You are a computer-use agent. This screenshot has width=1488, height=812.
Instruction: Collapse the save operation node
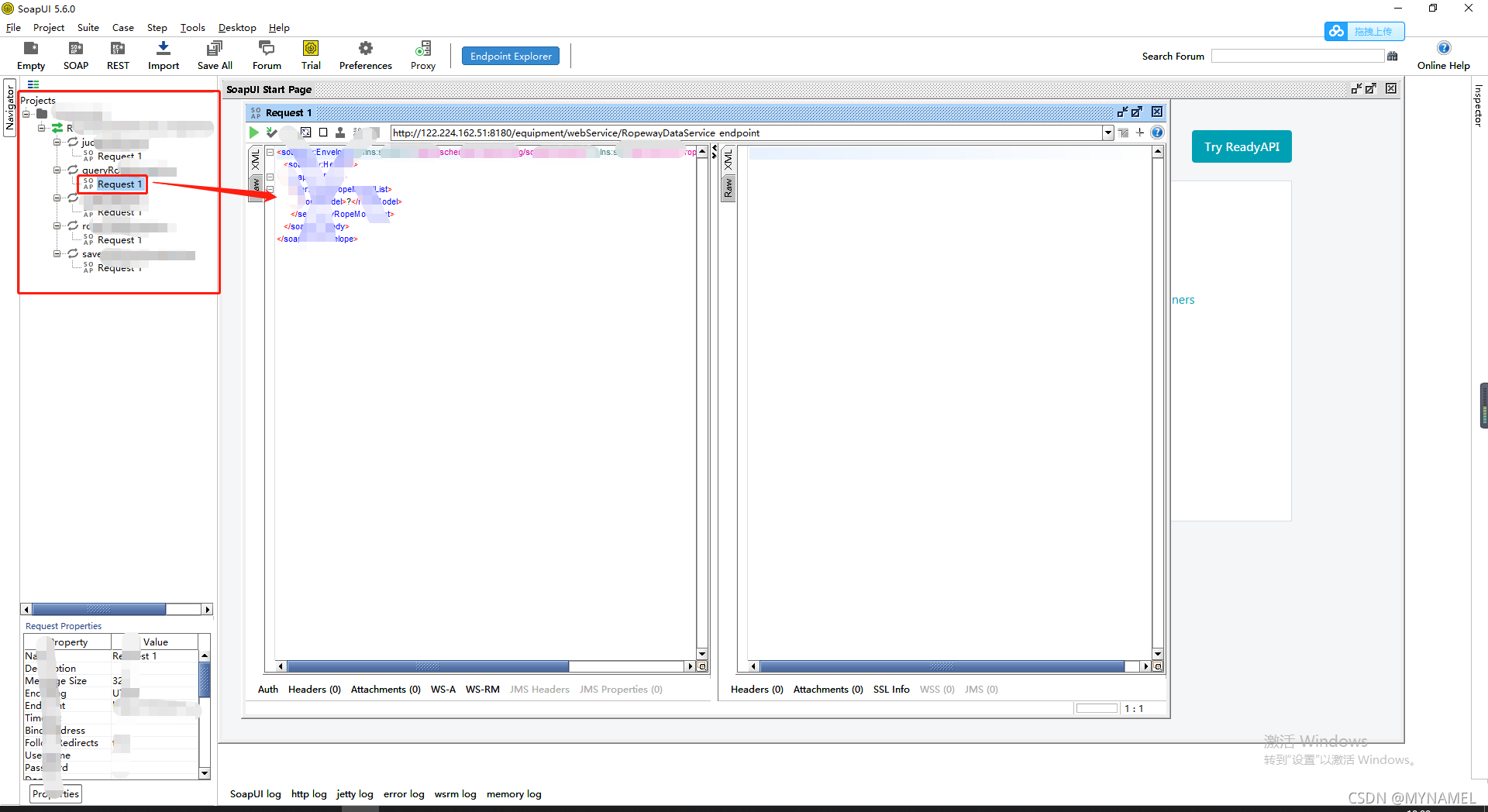57,254
